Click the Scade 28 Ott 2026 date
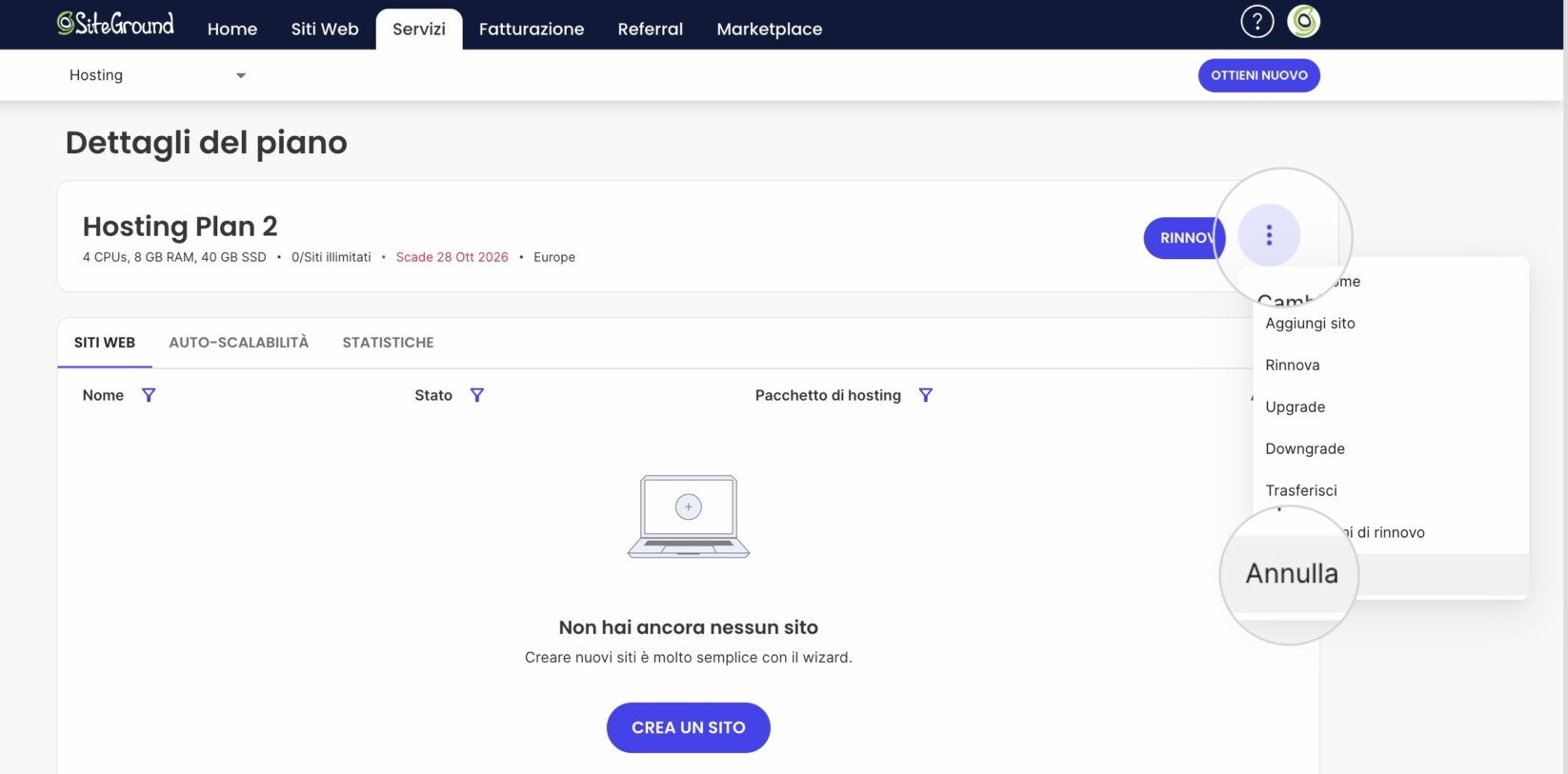This screenshot has width=1568, height=774. (x=452, y=257)
